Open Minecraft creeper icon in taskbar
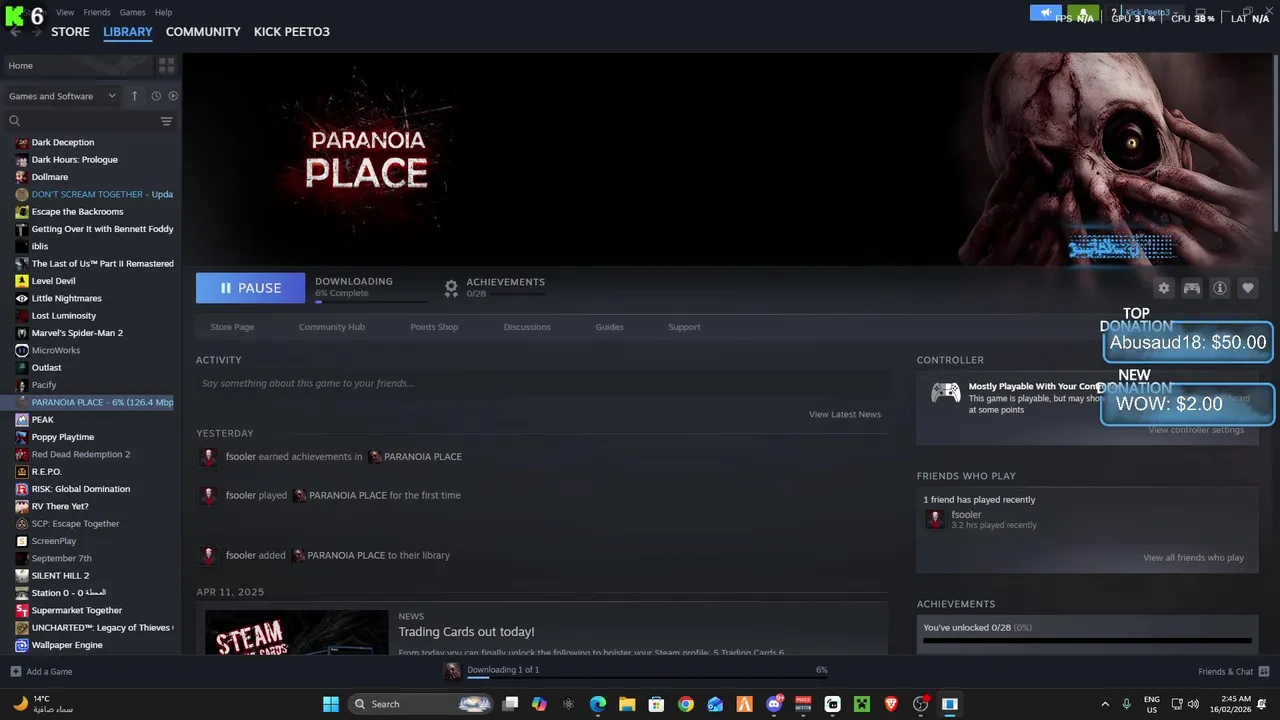1280x720 pixels. click(862, 704)
